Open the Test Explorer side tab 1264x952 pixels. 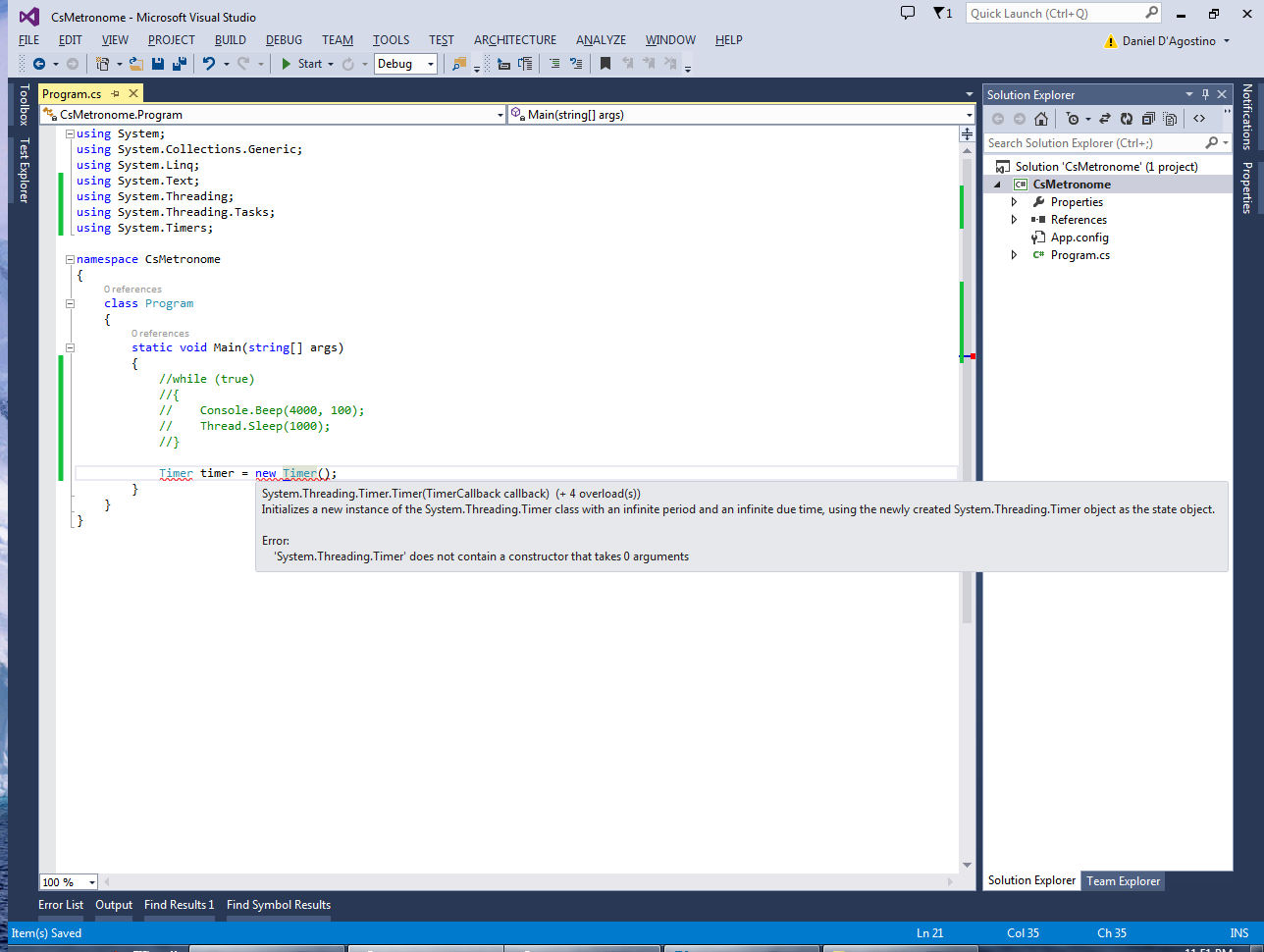point(24,170)
